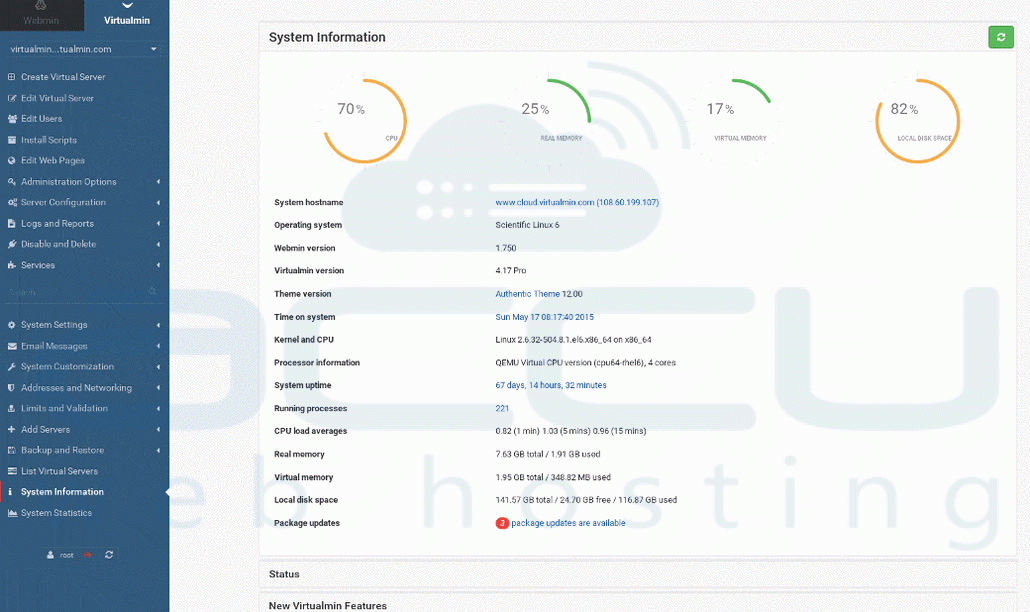Click the System Information panel heading

point(327,37)
